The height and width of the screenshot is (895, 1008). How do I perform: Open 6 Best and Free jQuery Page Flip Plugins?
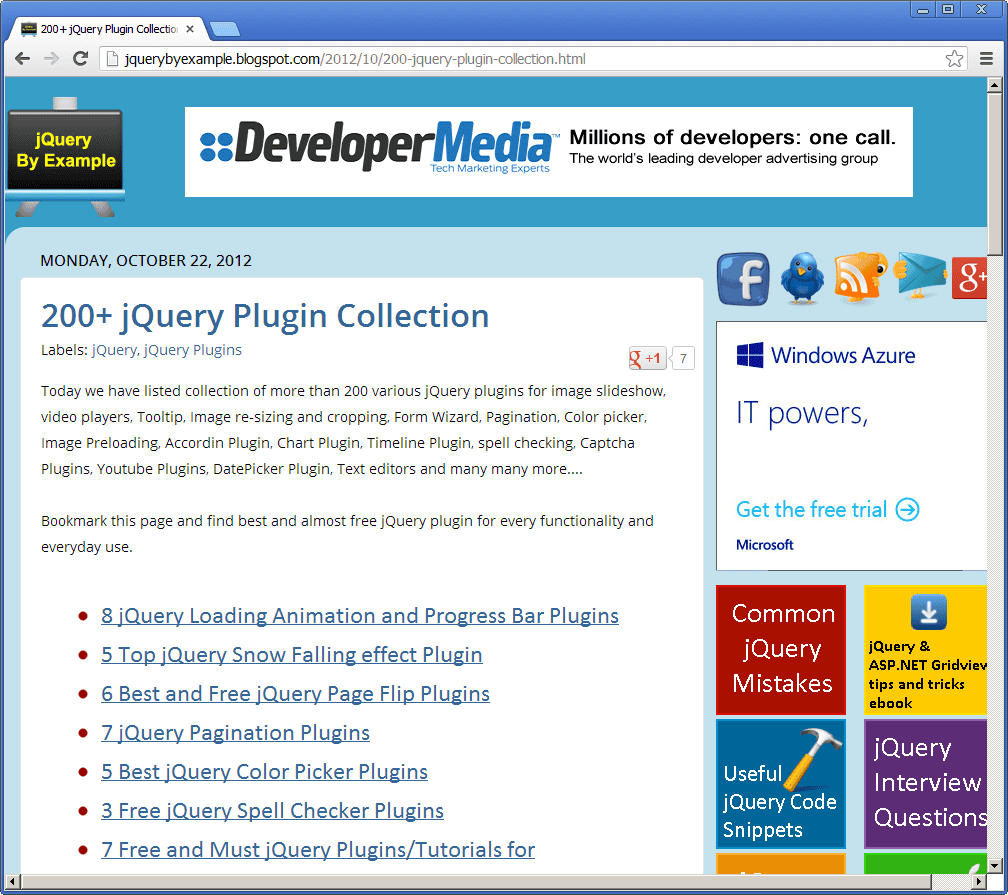pos(295,694)
